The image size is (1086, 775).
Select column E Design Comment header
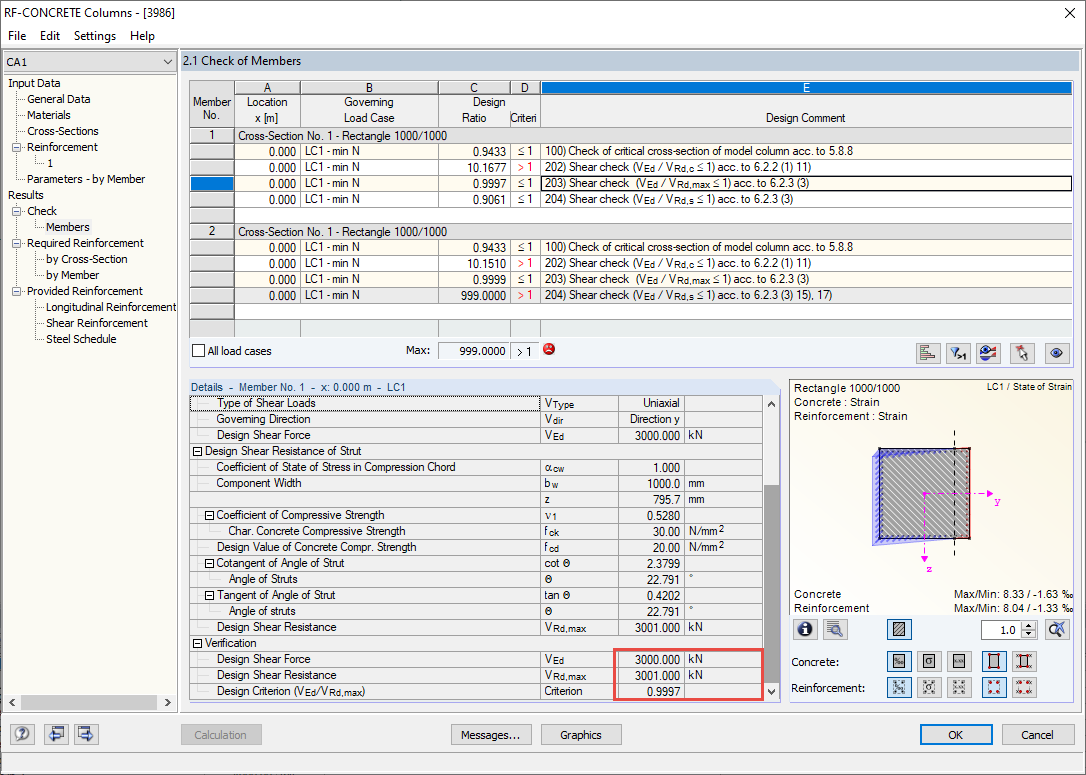[x=805, y=88]
